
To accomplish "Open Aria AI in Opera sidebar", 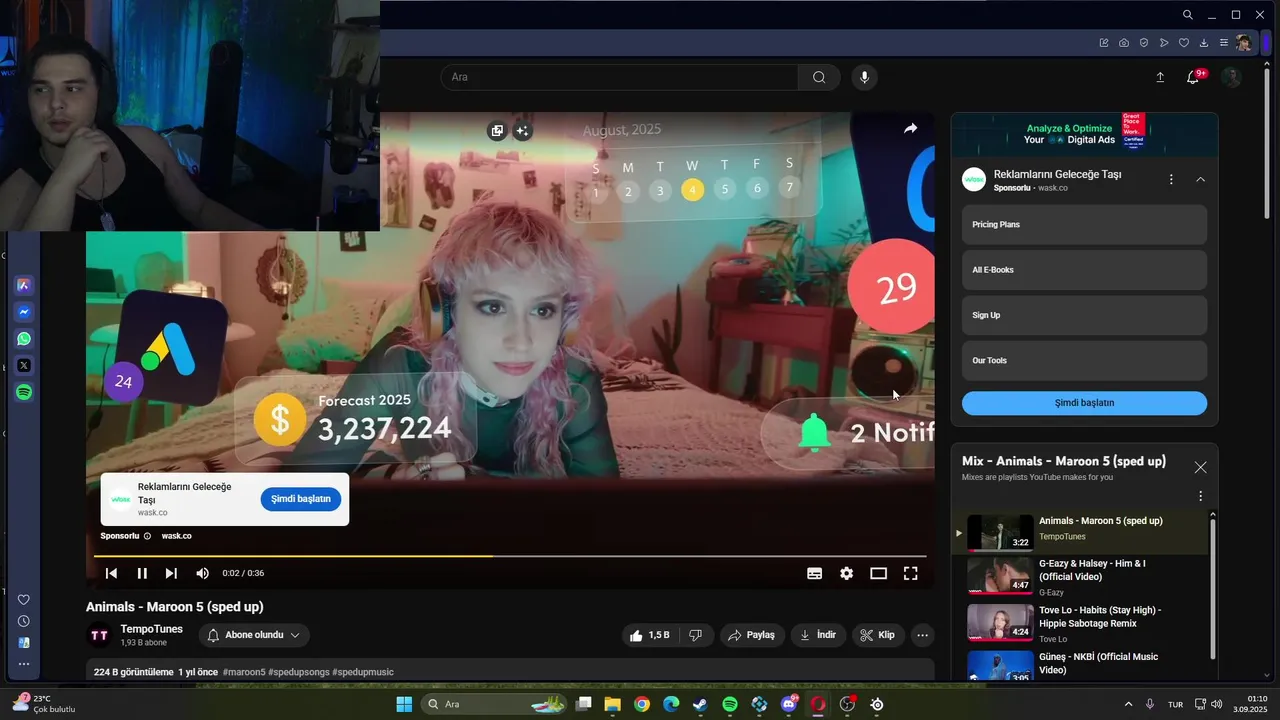I will [24, 285].
